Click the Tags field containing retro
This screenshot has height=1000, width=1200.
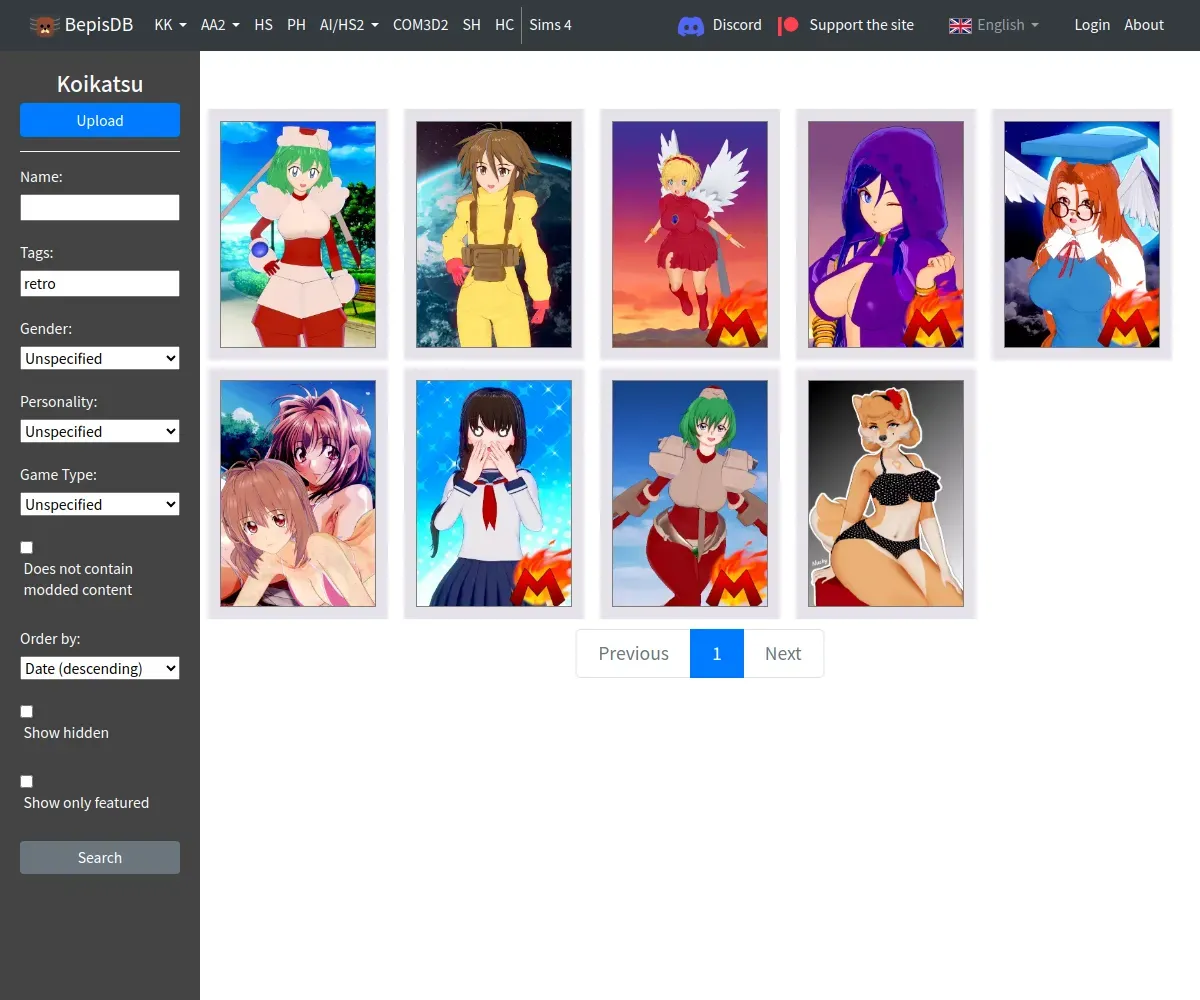[x=100, y=283]
